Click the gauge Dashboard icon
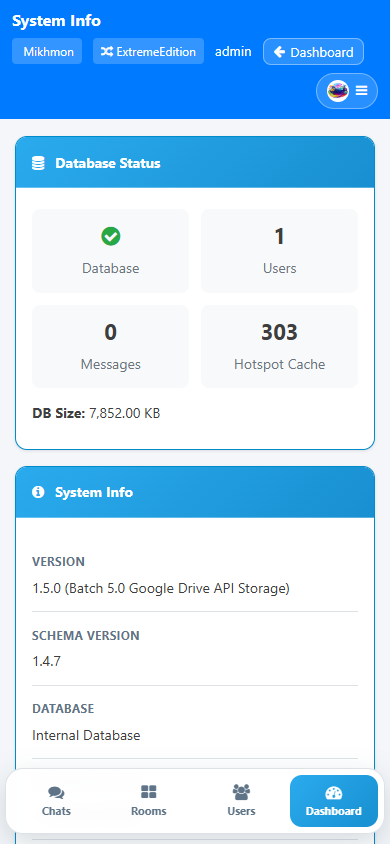 334,792
